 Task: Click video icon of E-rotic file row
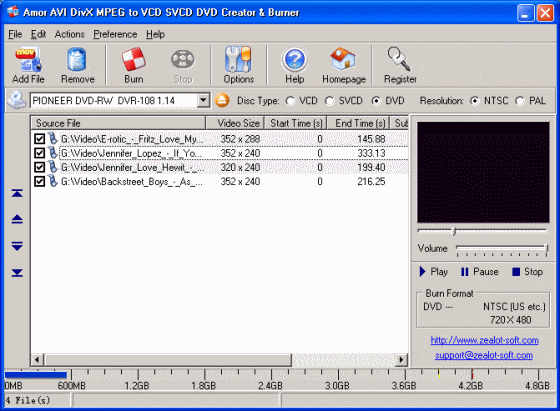pos(53,139)
